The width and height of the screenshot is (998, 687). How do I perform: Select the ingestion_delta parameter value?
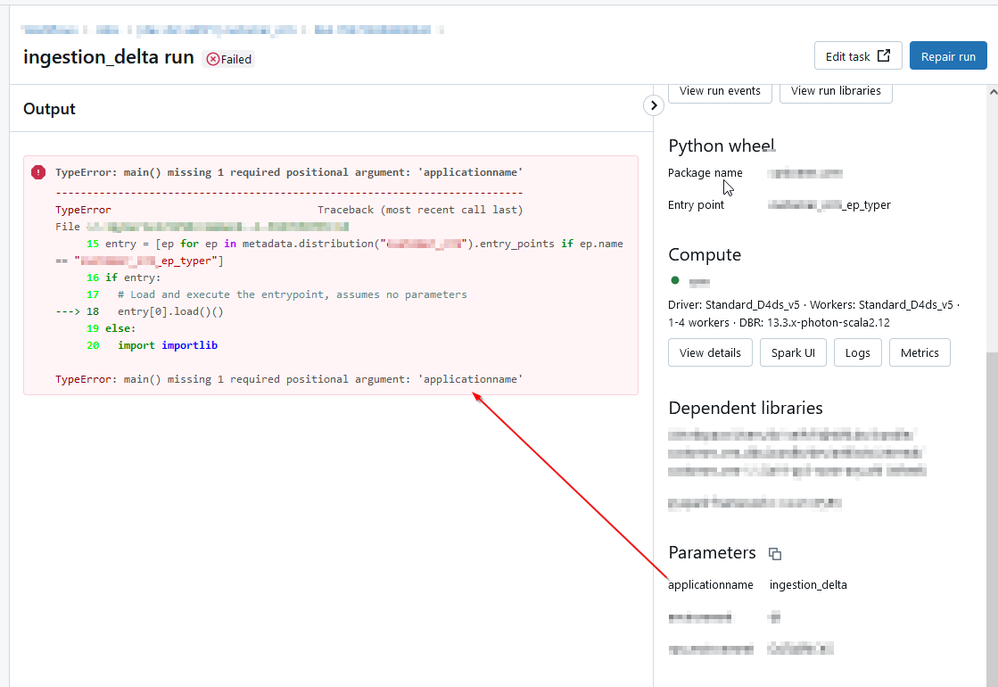808,585
